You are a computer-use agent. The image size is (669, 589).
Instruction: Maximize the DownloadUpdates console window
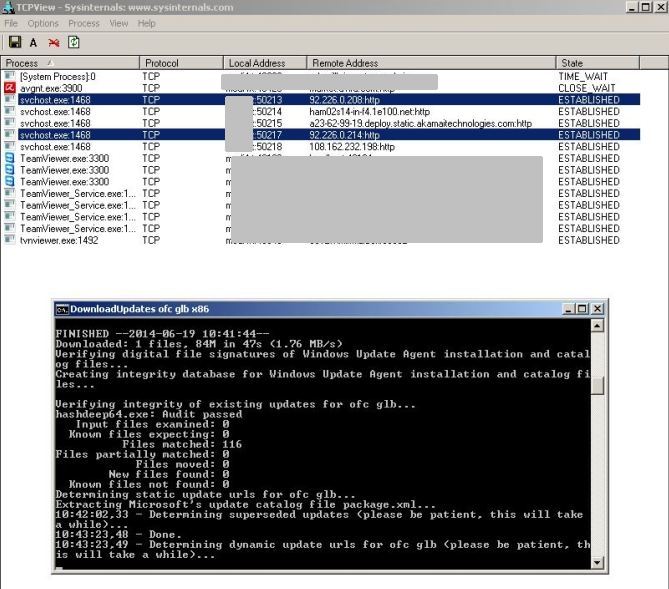tap(582, 309)
